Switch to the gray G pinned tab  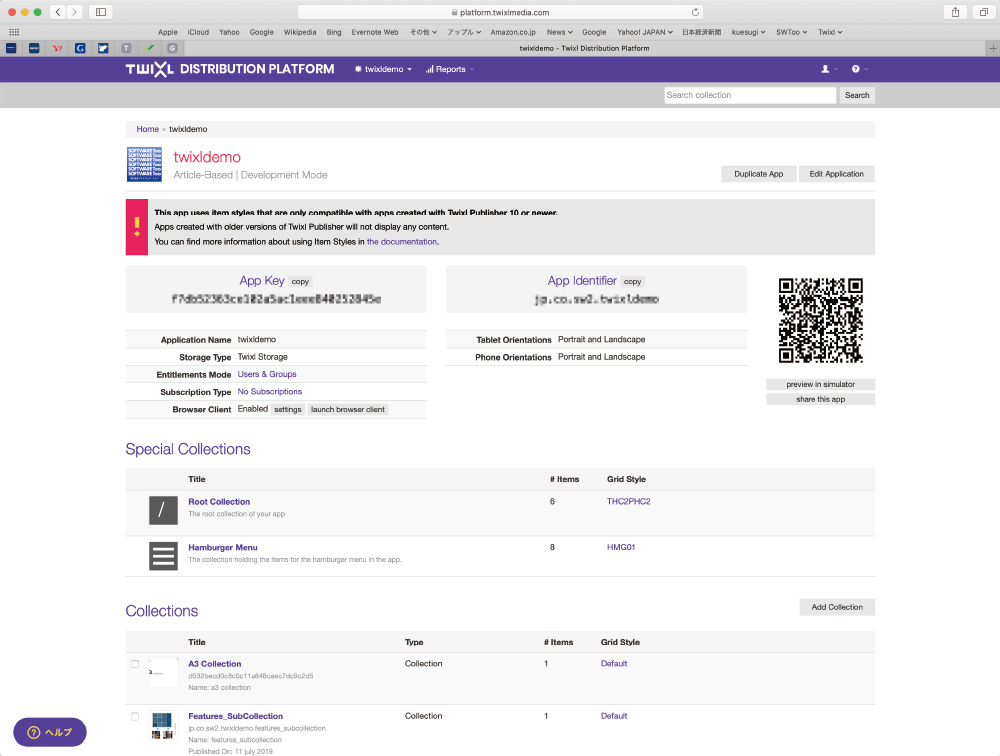(172, 48)
